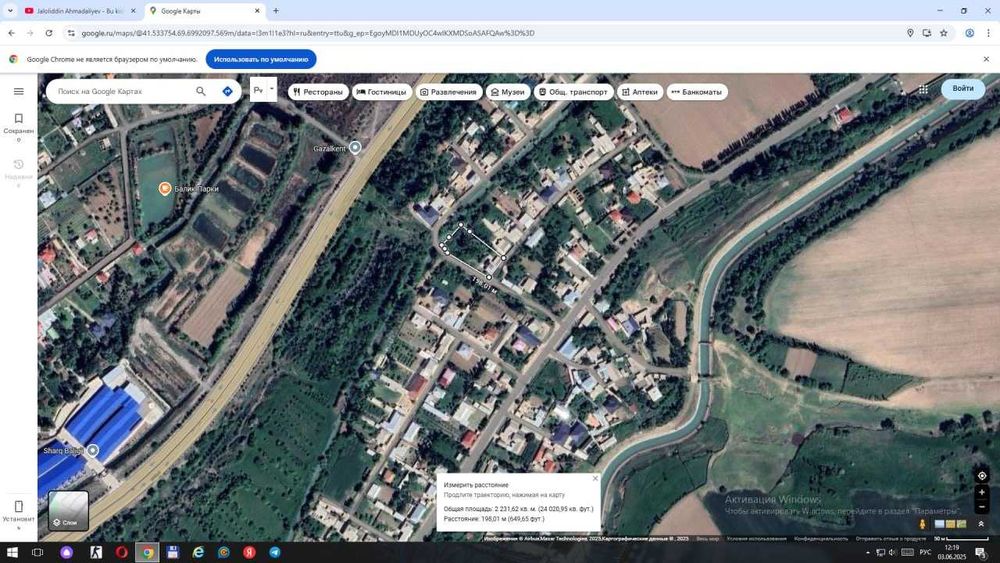1000x563 pixels.
Task: Open directions with the blue arrow icon
Action: click(227, 91)
